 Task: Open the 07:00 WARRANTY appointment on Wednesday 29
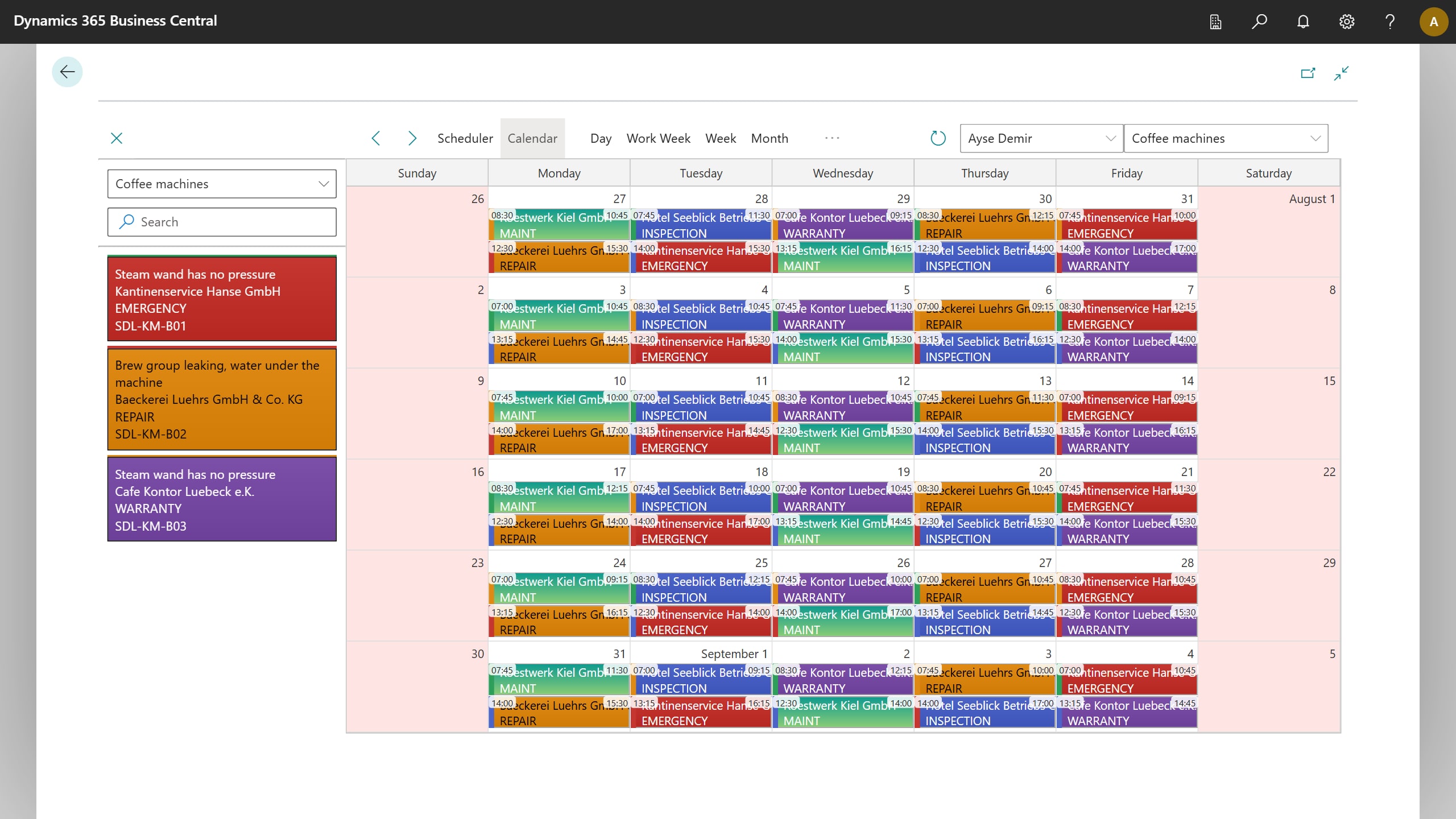point(842,225)
